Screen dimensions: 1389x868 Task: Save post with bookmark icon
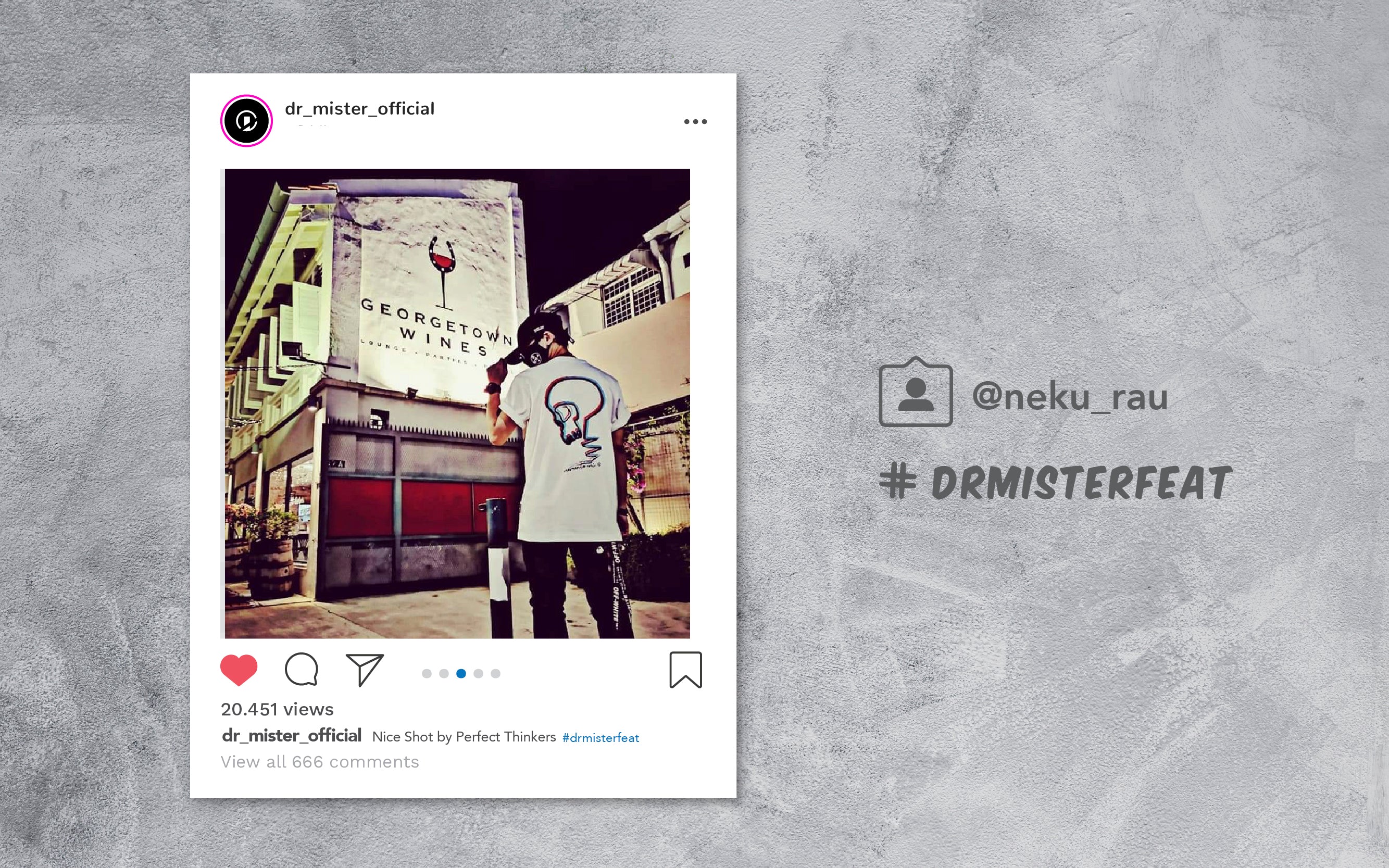685,670
